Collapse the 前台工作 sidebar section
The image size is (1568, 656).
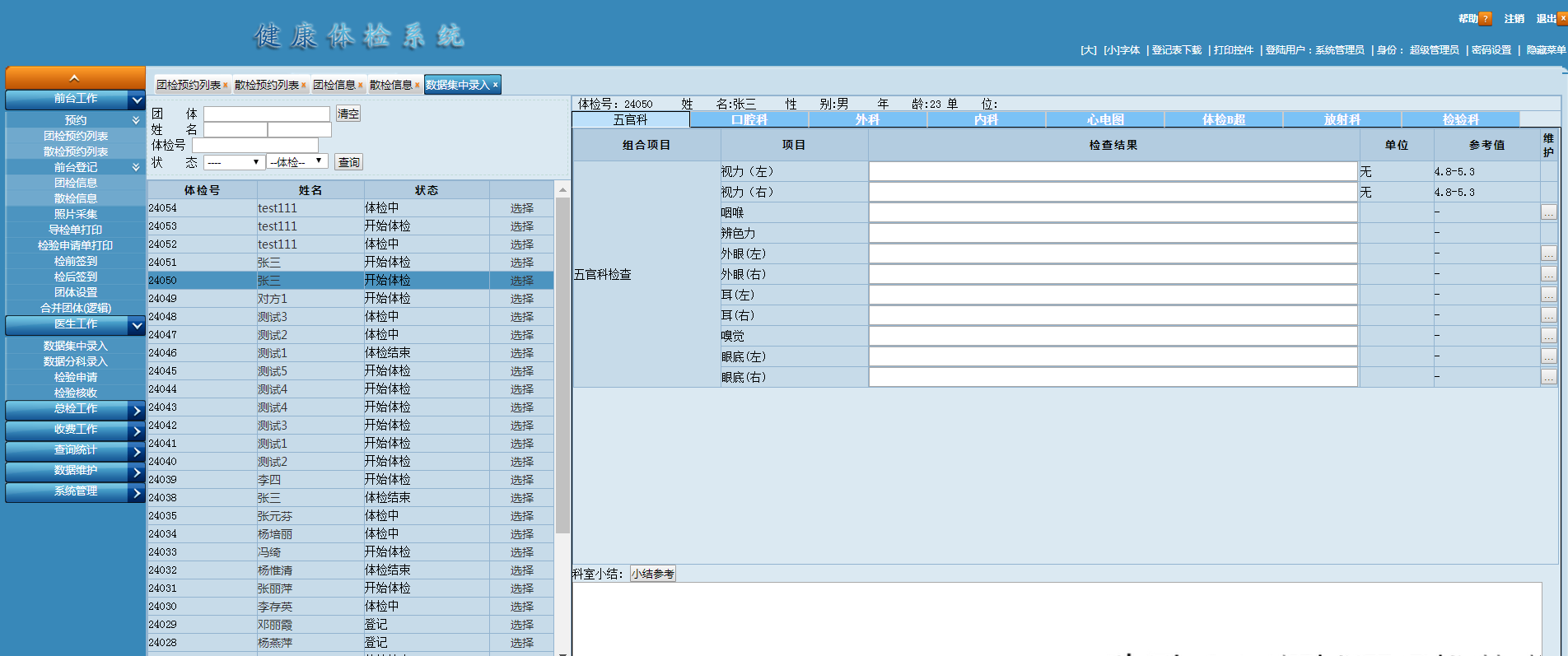(x=137, y=100)
